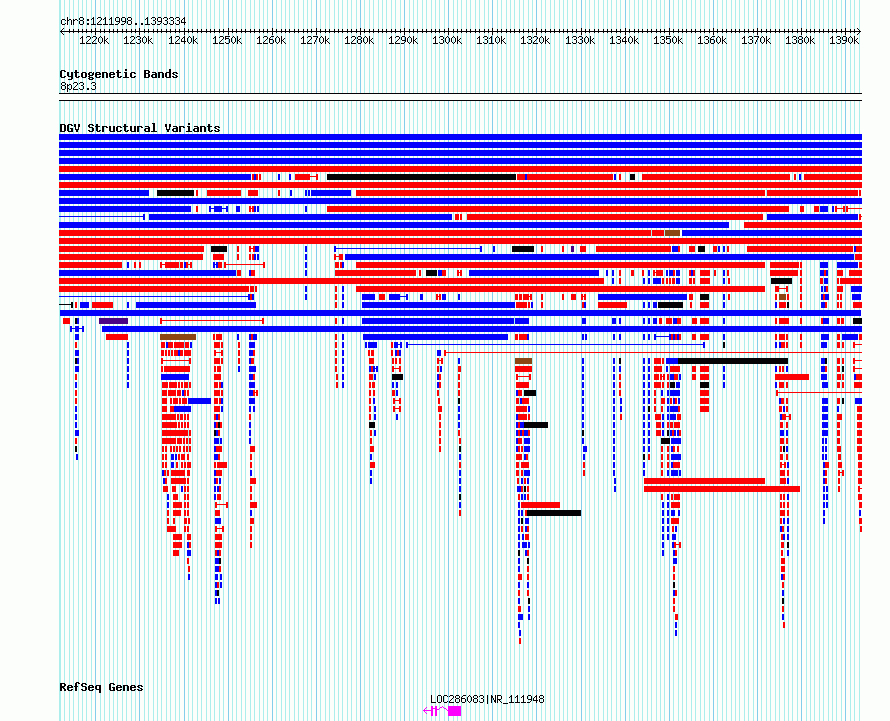890x721 pixels.
Task: Select the brown variant bar under 1240k
Action: point(178,337)
